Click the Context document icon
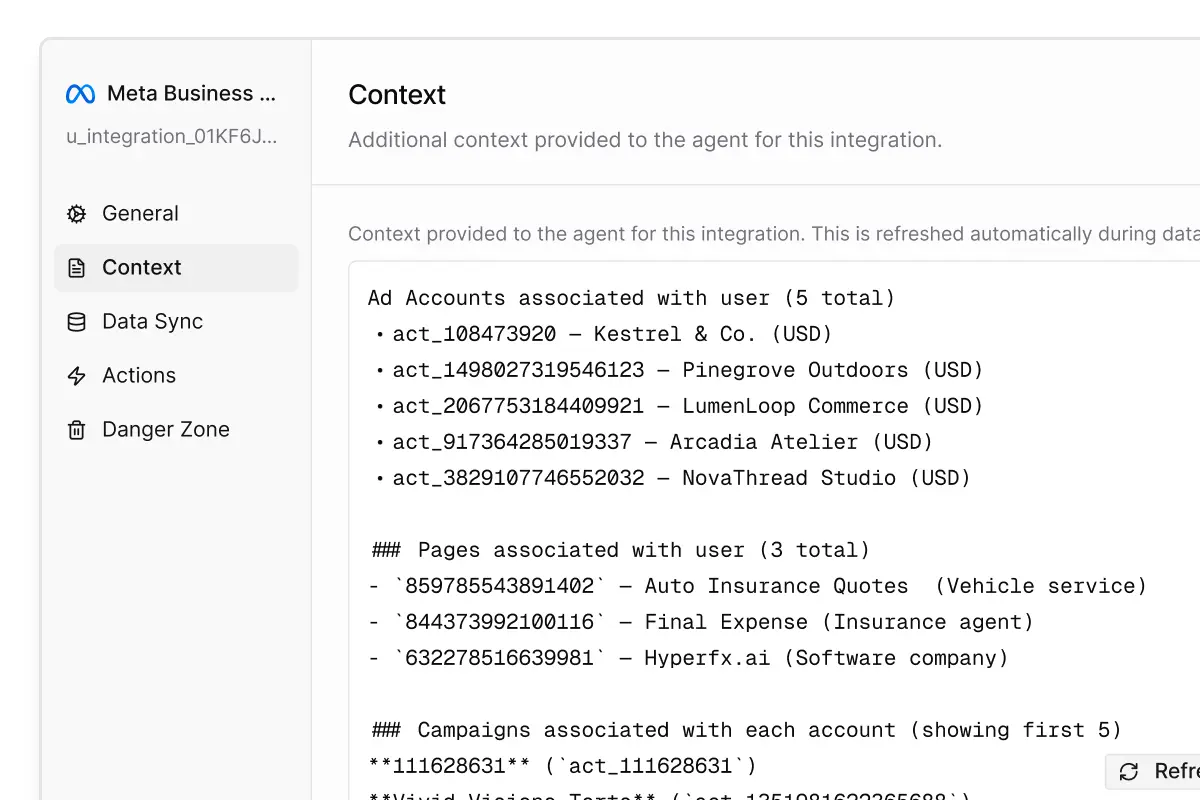 [x=76, y=267]
